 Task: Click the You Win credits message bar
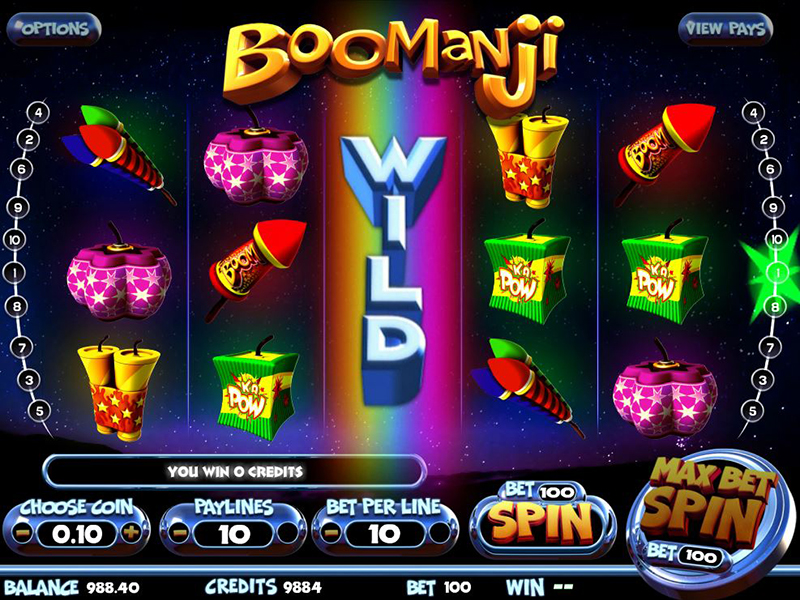tap(235, 471)
